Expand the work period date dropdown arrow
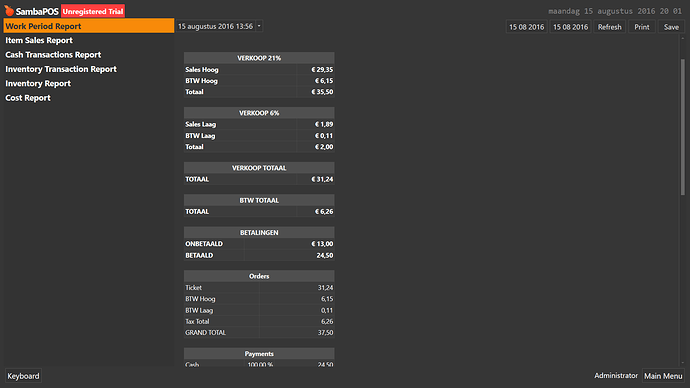Image resolution: width=690 pixels, height=388 pixels. tap(259, 26)
